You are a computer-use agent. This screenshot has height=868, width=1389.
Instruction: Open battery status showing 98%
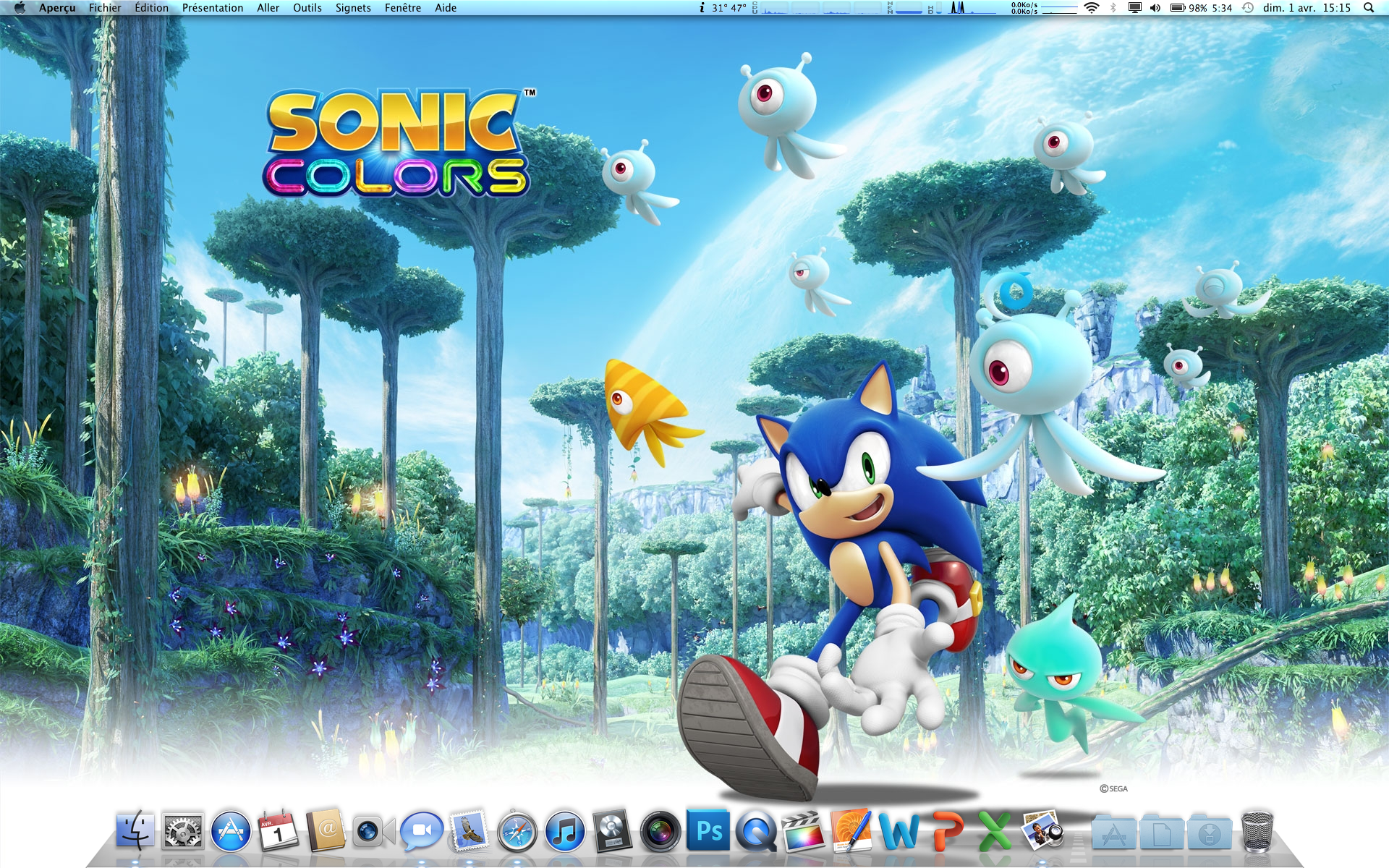[1201, 8]
